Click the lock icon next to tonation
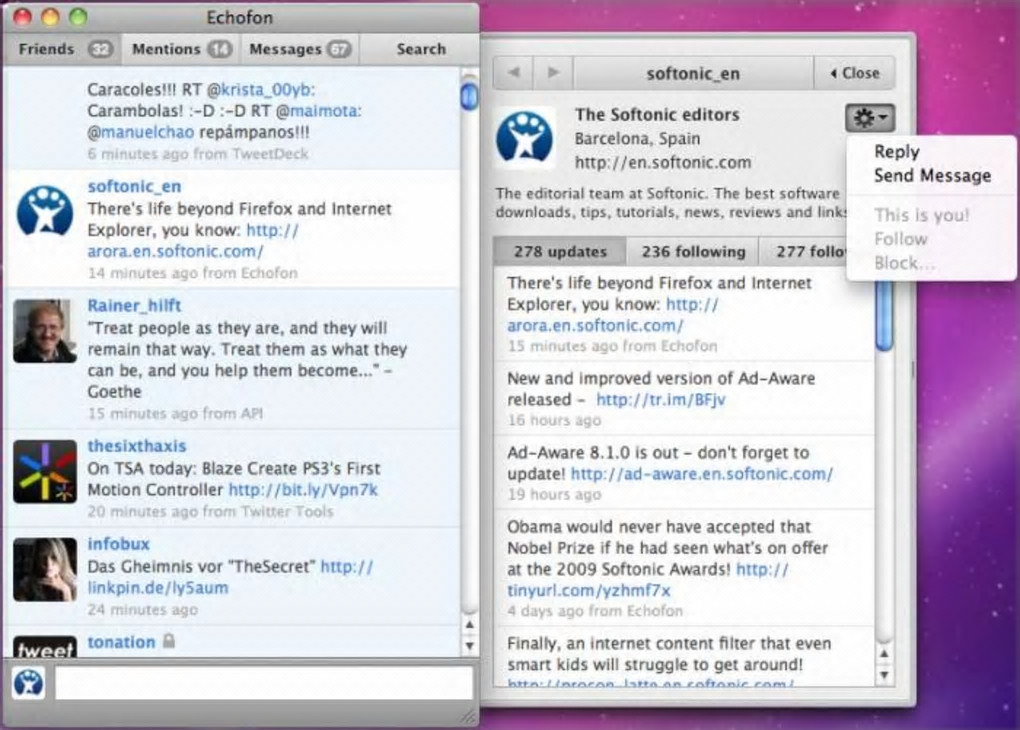The height and width of the screenshot is (730, 1020). click(x=169, y=642)
